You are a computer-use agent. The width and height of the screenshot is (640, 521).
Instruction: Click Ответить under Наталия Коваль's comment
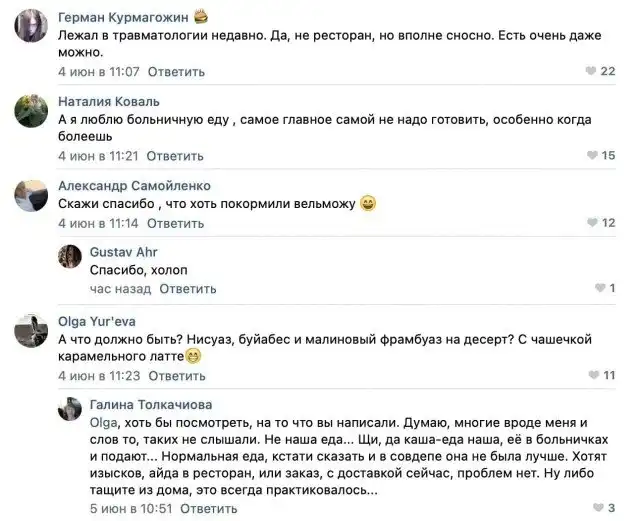click(x=176, y=156)
